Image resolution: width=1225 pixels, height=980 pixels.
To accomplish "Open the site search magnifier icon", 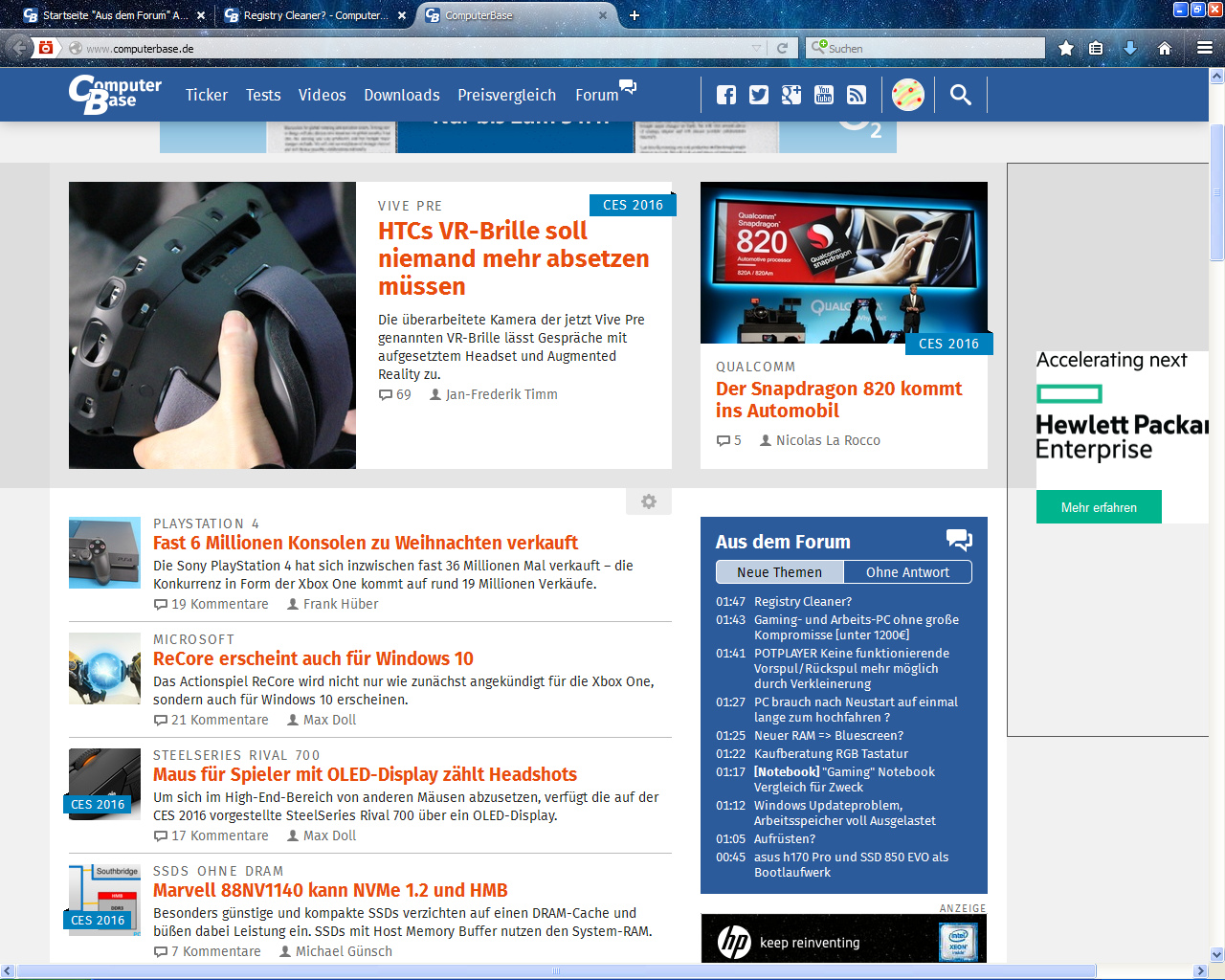I will pos(961,95).
